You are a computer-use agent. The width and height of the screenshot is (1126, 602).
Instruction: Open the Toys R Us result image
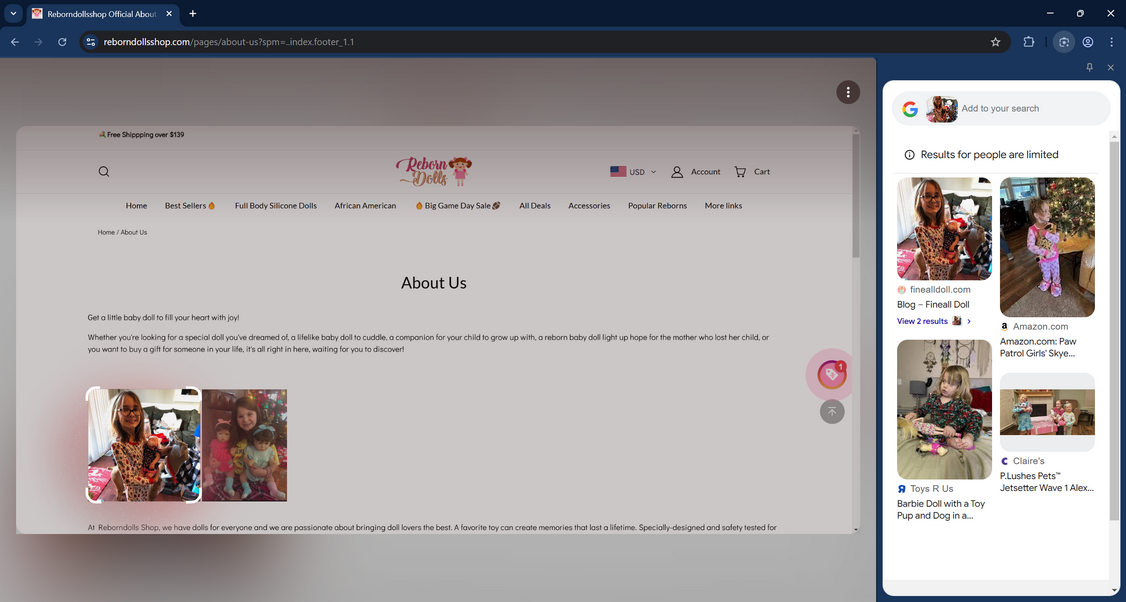[x=944, y=409]
